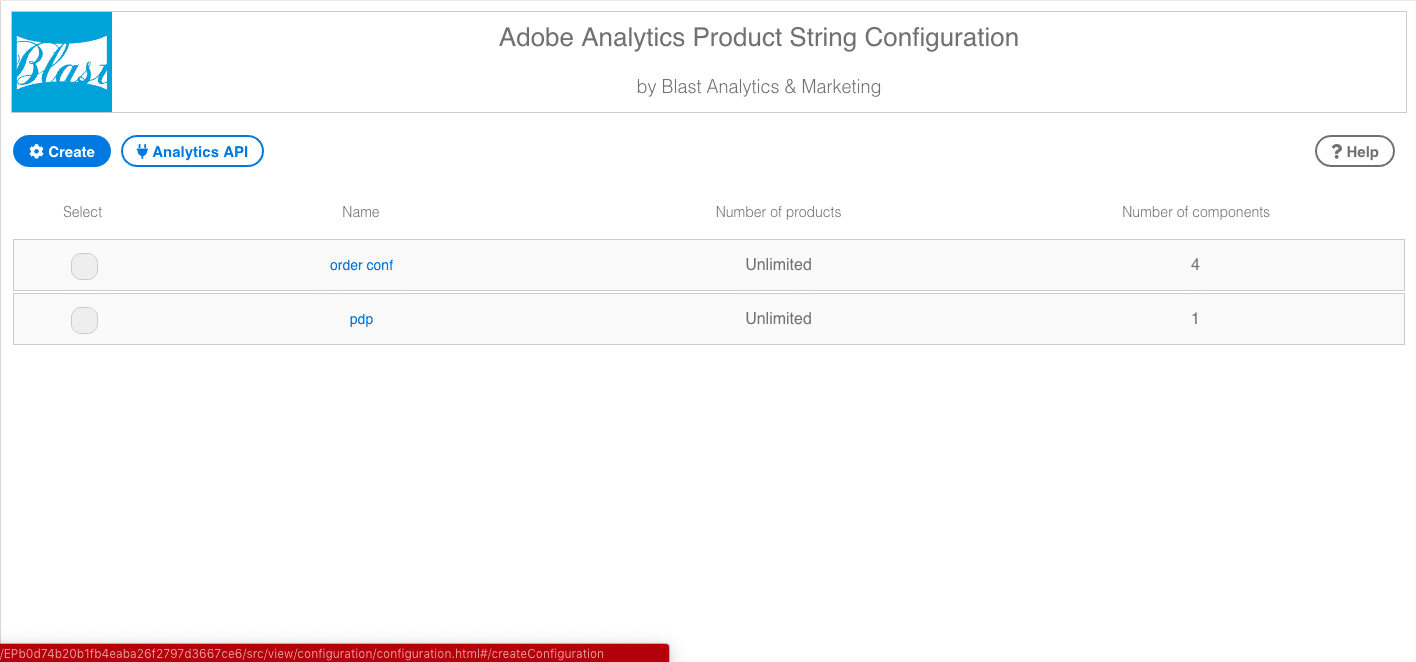Click the Blast logo image
This screenshot has width=1416, height=662.
(62, 62)
